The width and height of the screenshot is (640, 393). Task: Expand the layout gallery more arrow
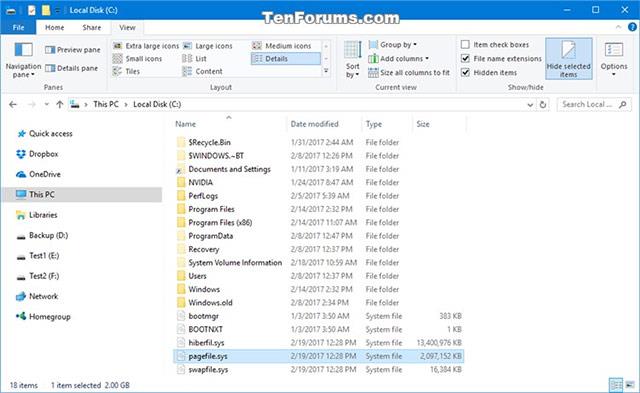pyautogui.click(x=326, y=71)
